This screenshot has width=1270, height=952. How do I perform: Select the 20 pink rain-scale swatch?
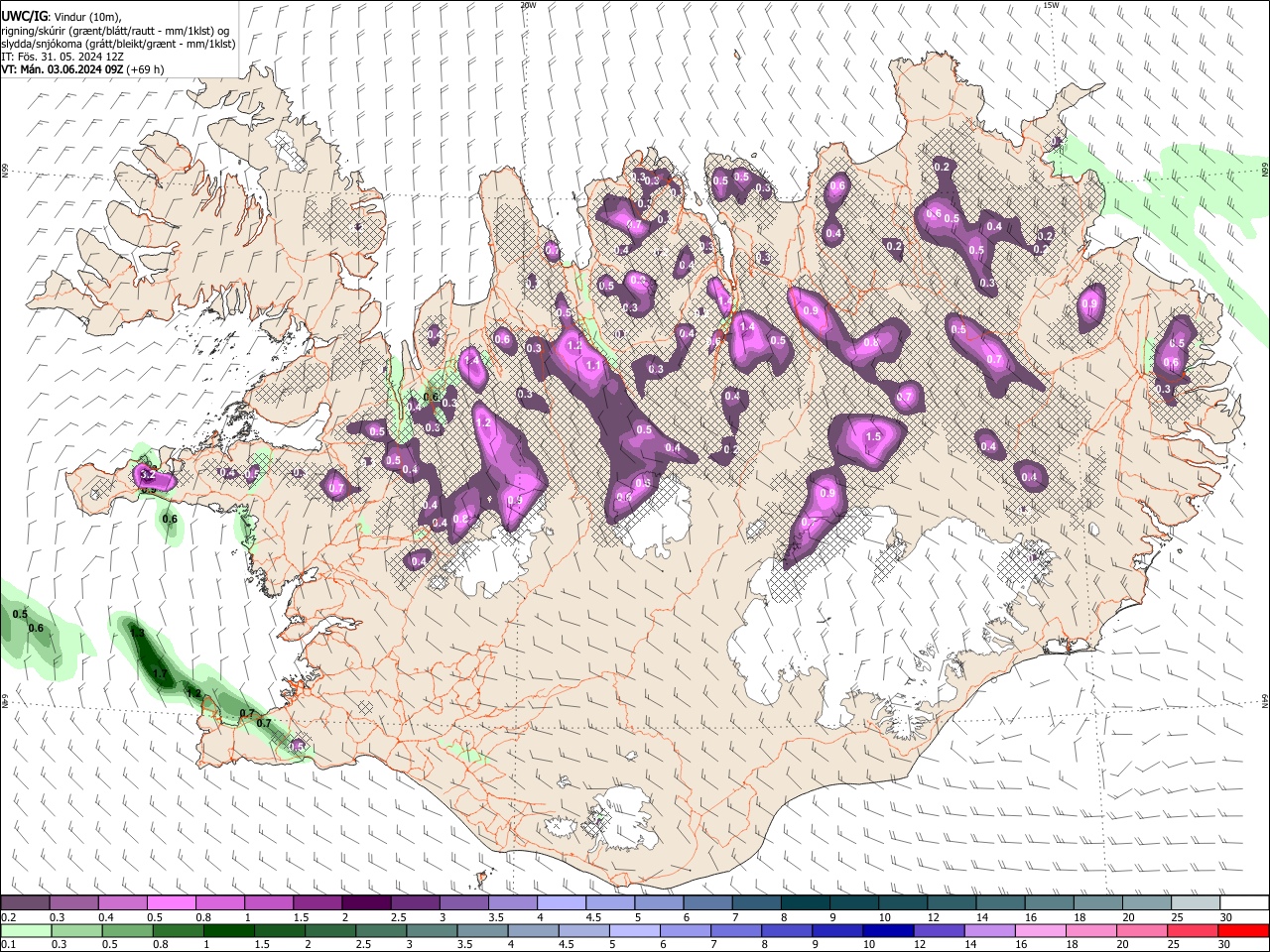pyautogui.click(x=1142, y=931)
